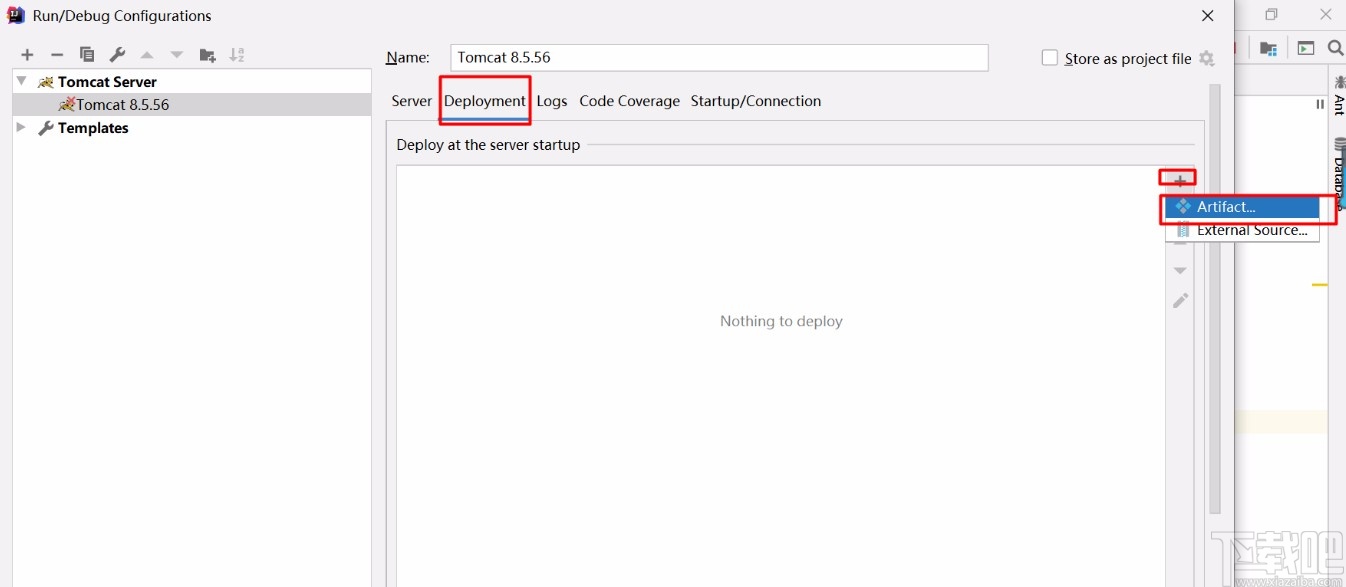The image size is (1346, 587).
Task: Open run templates with the wrench icon
Action: [x=117, y=55]
